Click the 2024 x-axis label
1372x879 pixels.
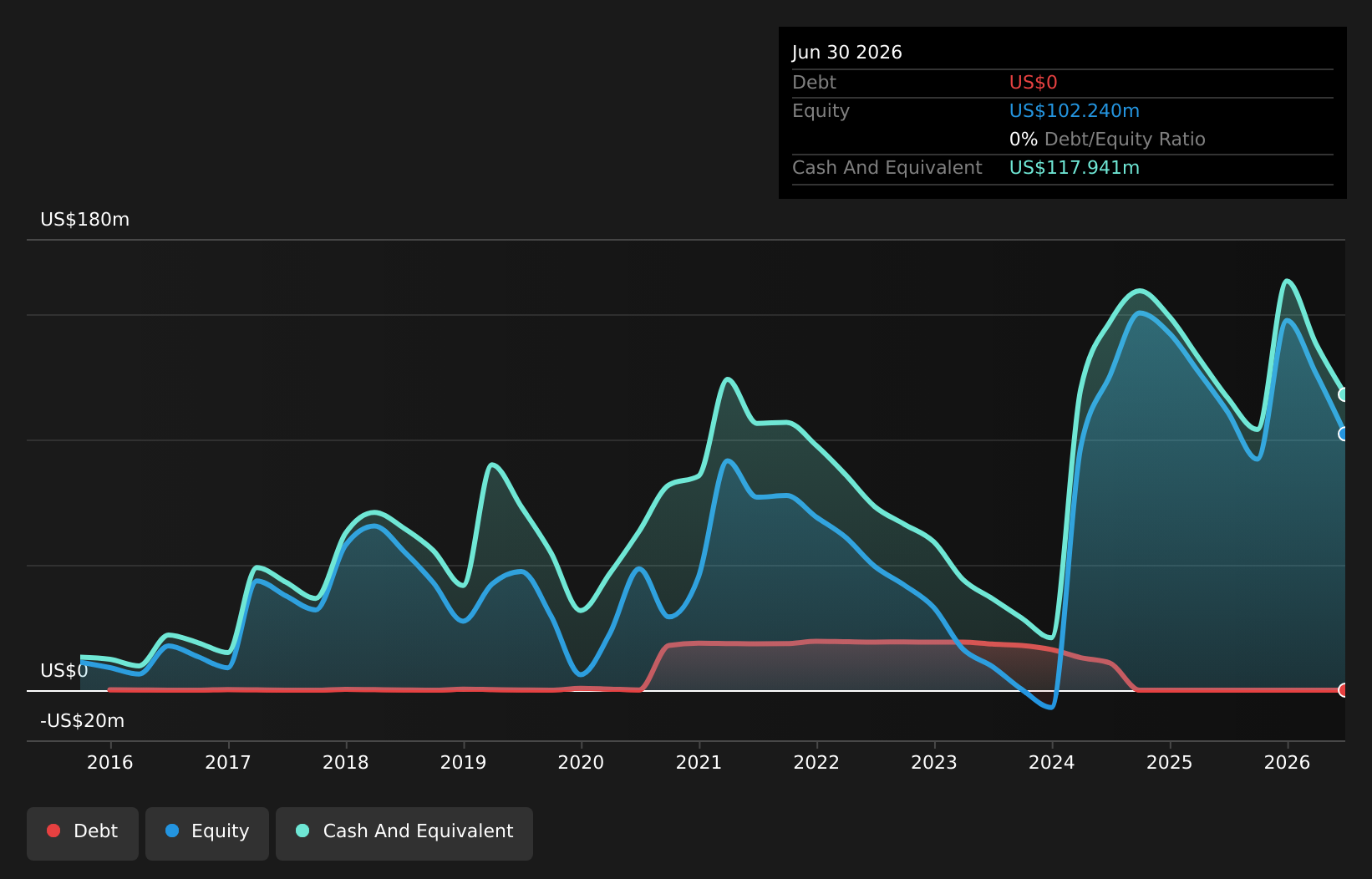pos(1052,762)
